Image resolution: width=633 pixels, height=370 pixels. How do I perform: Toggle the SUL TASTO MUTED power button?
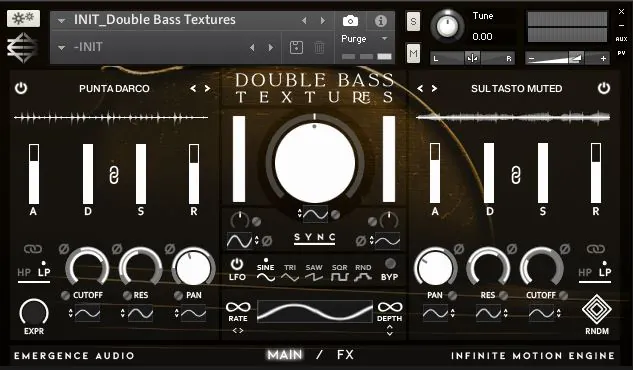(604, 88)
